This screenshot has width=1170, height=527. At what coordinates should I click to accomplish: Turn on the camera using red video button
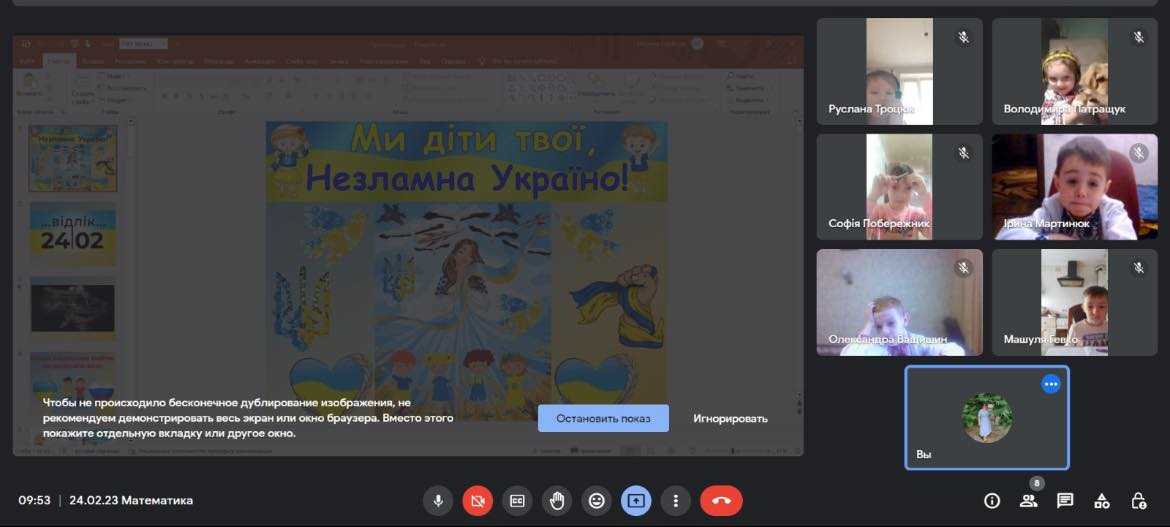[x=477, y=500]
